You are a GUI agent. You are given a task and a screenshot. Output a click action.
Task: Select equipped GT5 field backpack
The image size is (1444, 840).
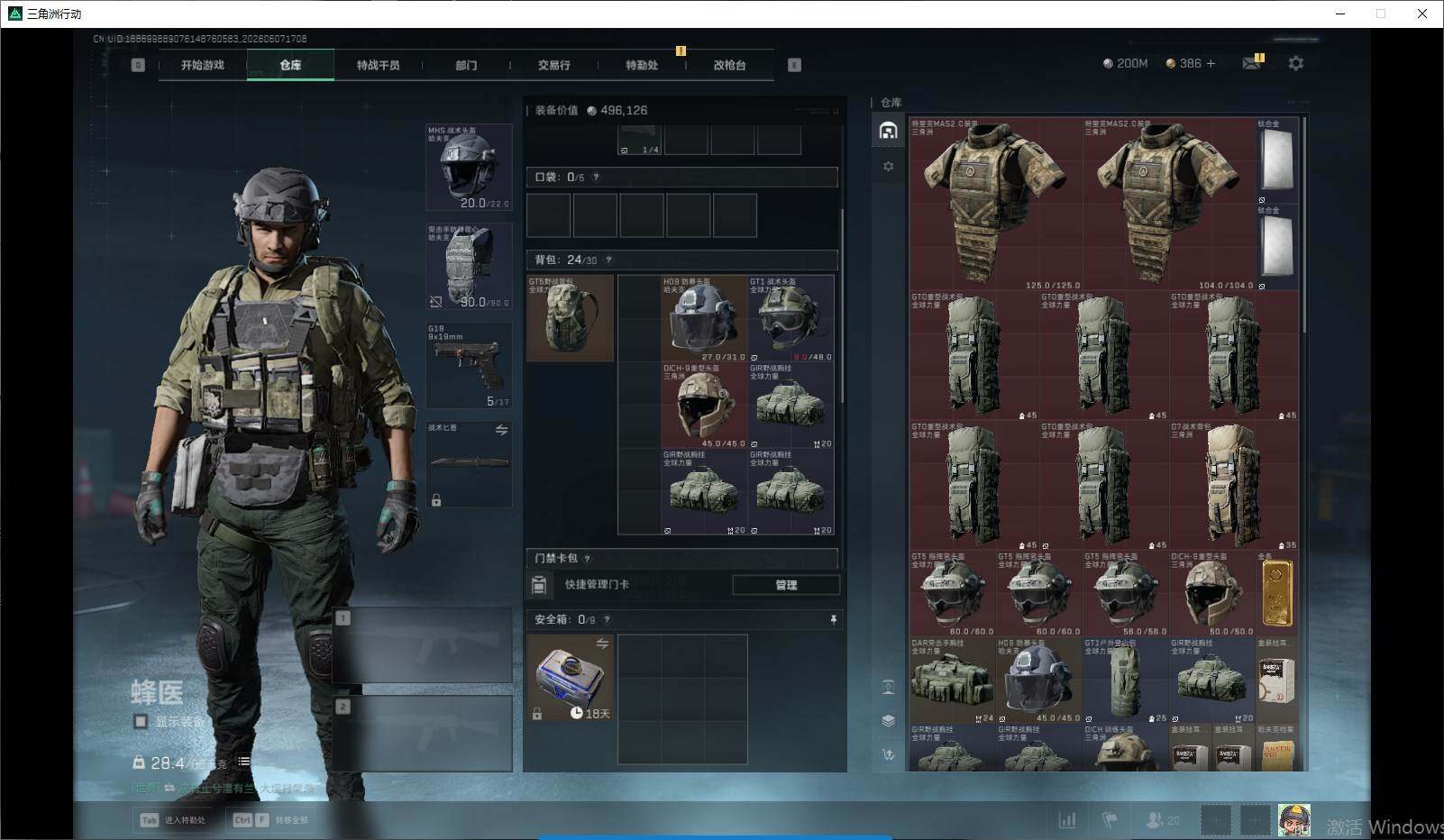coord(570,318)
